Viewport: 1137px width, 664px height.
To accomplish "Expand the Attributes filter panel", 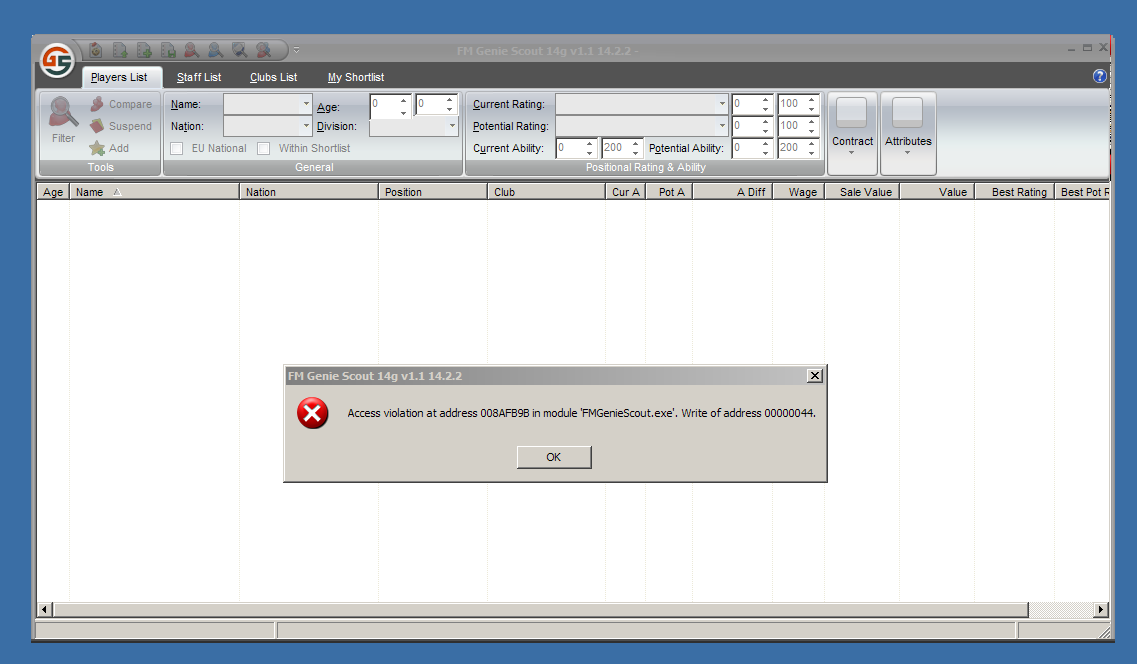I will (x=908, y=133).
